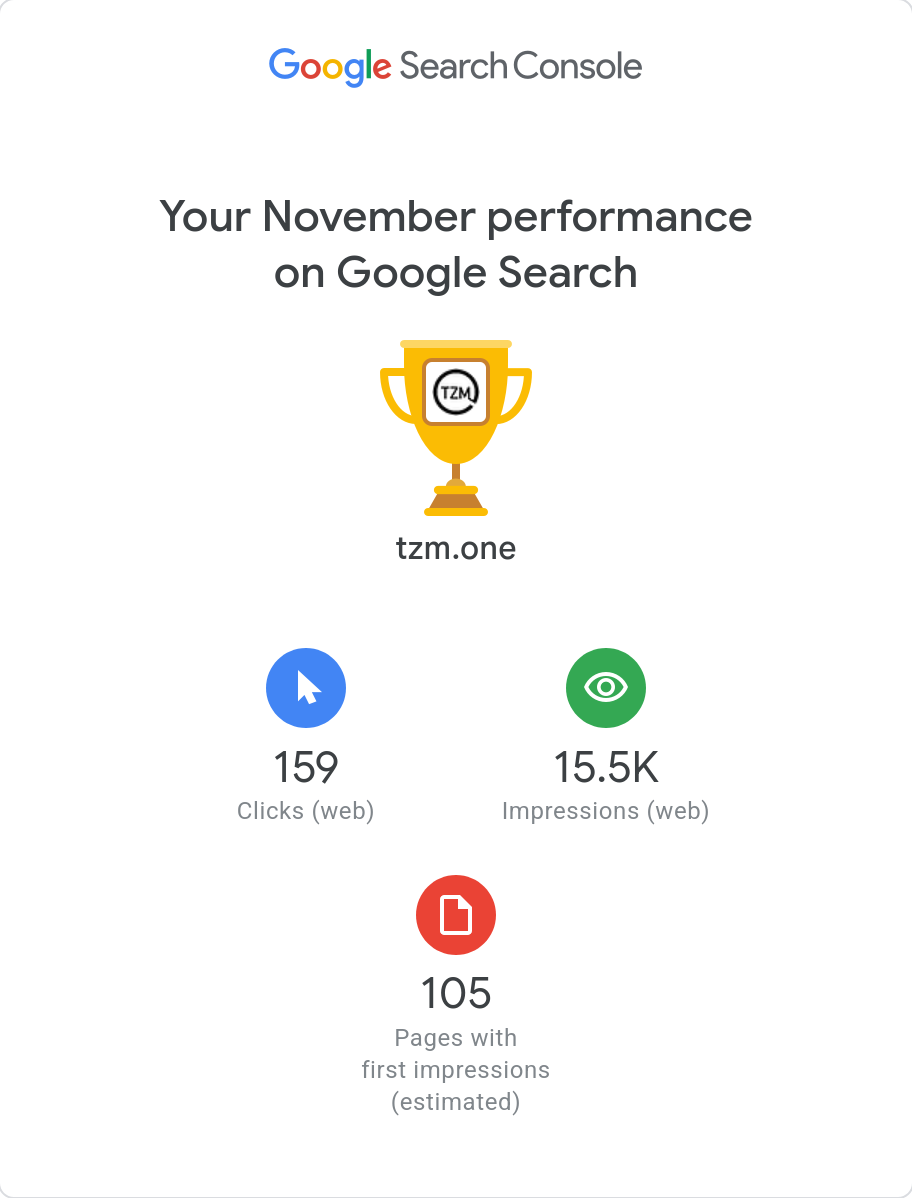
Task: Open the tzm.one site link
Action: [456, 548]
